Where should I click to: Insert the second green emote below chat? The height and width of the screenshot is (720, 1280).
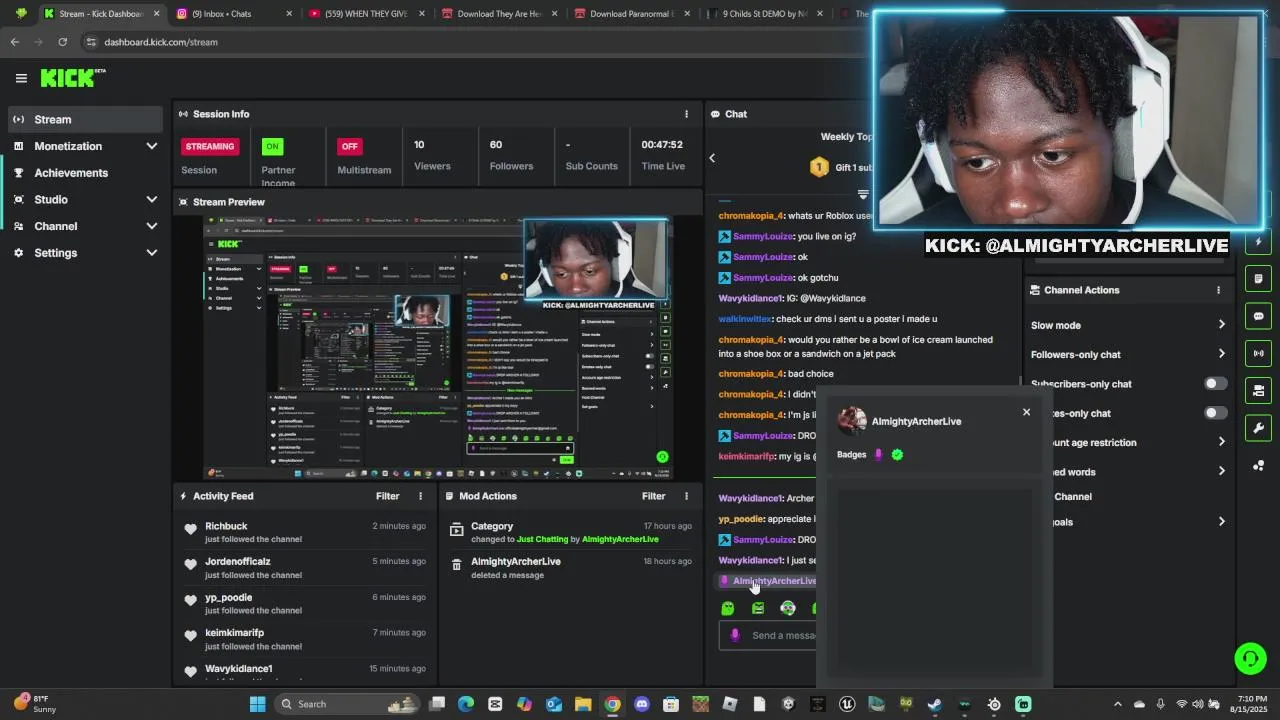pos(758,608)
